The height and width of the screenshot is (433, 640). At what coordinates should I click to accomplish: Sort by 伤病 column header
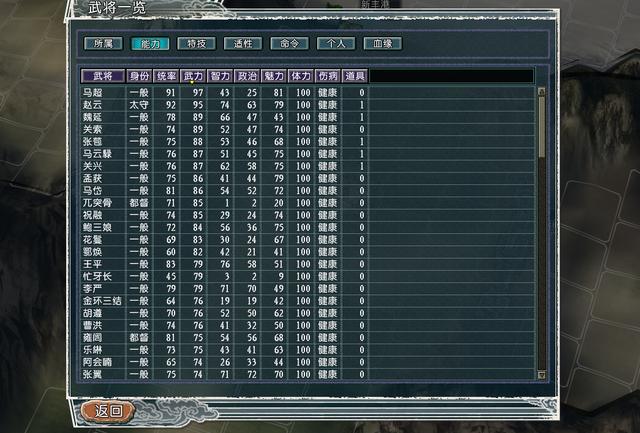coord(328,76)
